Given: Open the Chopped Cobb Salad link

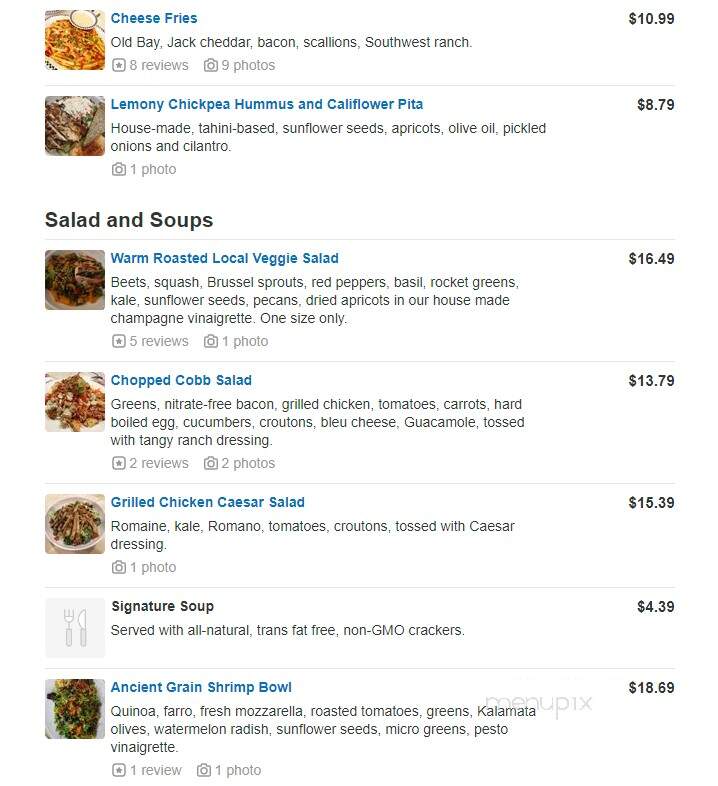Looking at the screenshot, I should tap(181, 380).
